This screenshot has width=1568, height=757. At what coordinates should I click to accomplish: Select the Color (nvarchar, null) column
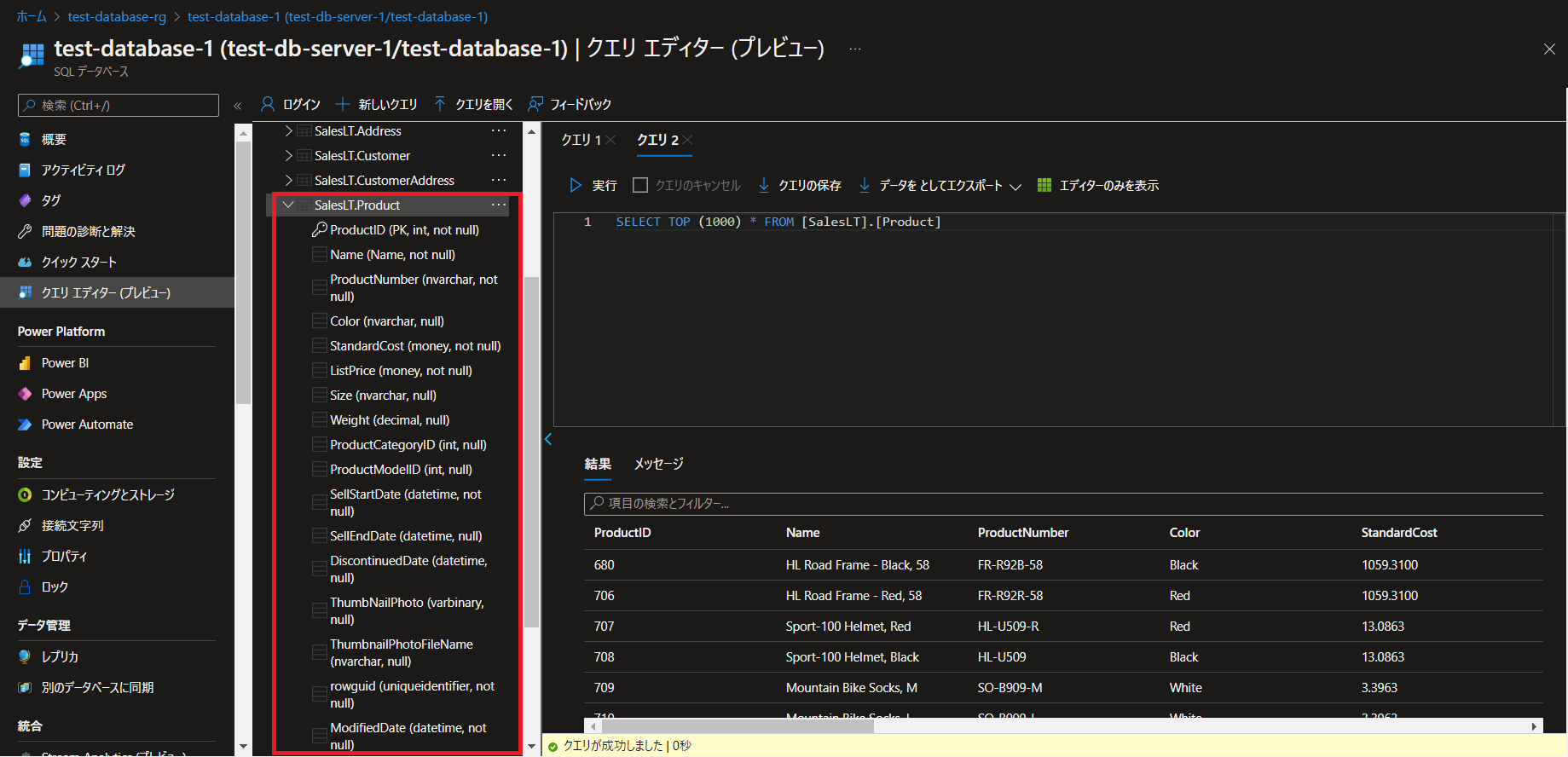pyautogui.click(x=387, y=321)
